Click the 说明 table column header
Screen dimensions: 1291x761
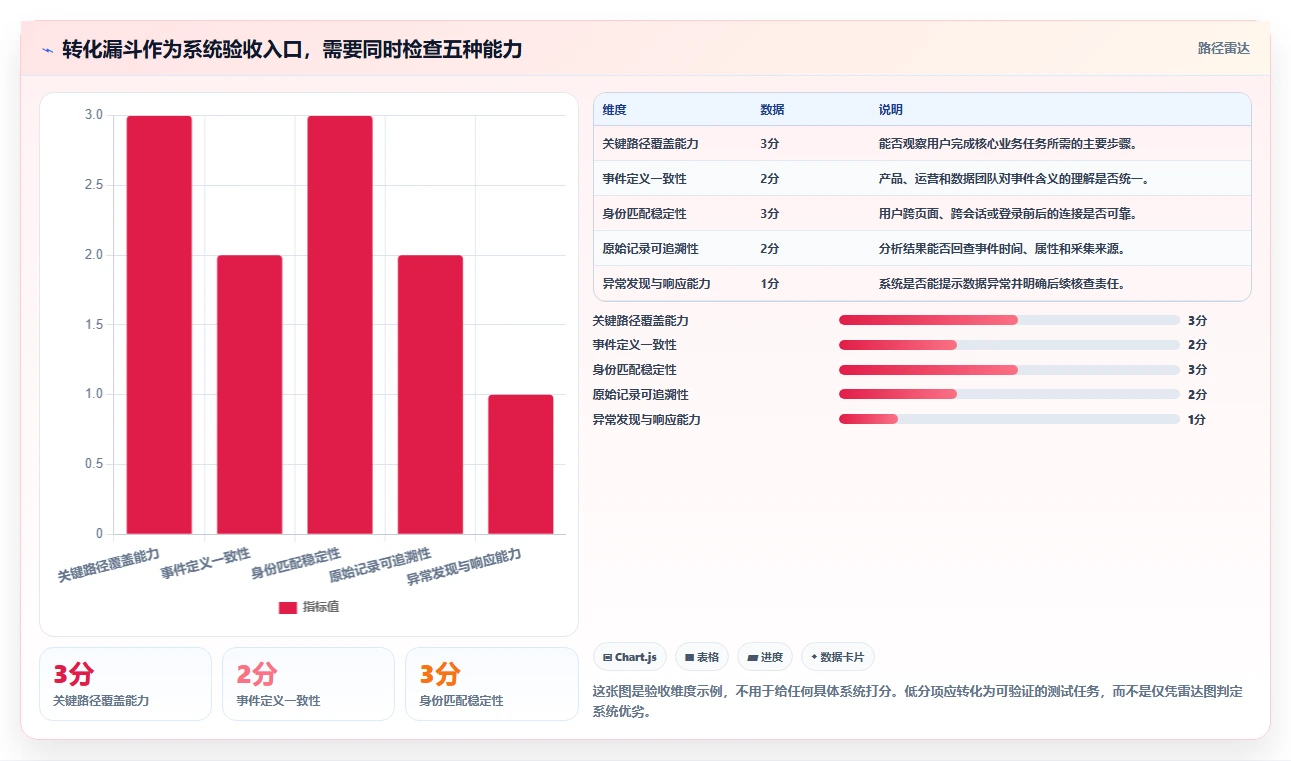890,110
